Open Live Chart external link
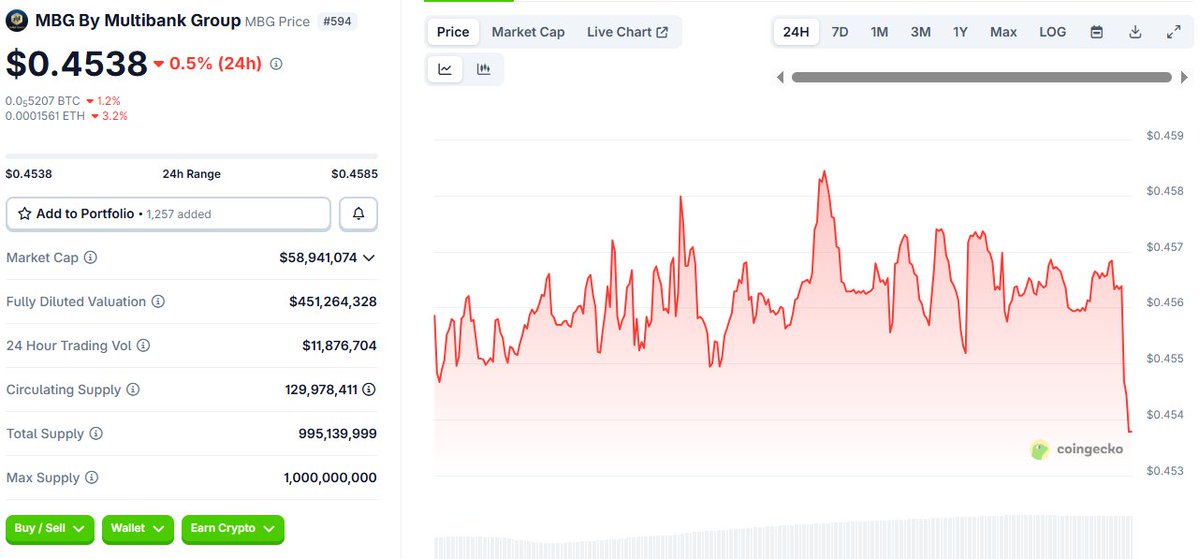This screenshot has width=1199, height=559. click(628, 32)
